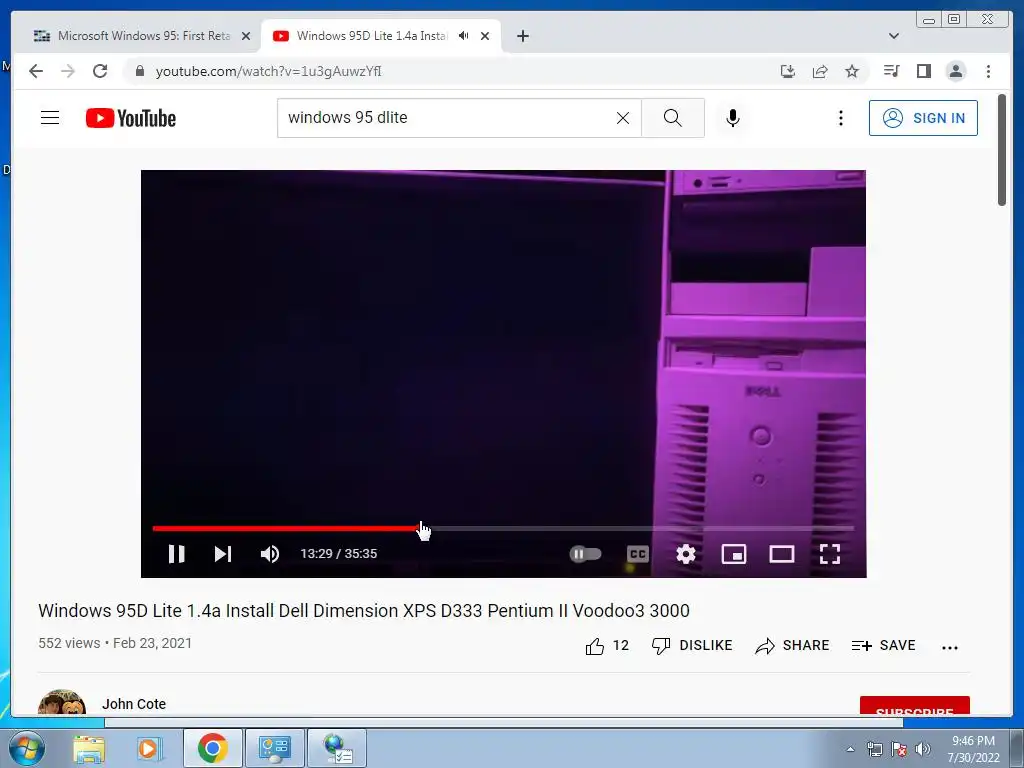
Task: Switch to theater mode icon
Action: (782, 554)
